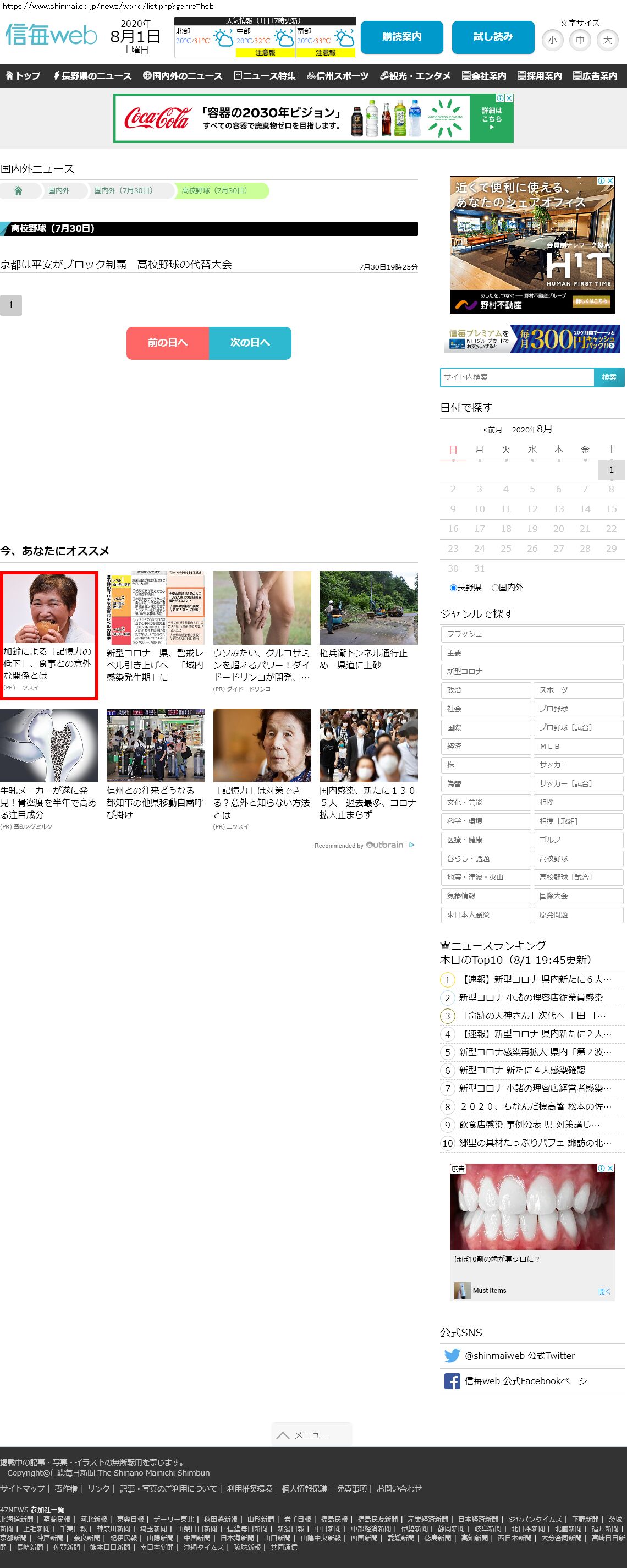Expand the メニュー chevron at page bottom

coord(283,1435)
